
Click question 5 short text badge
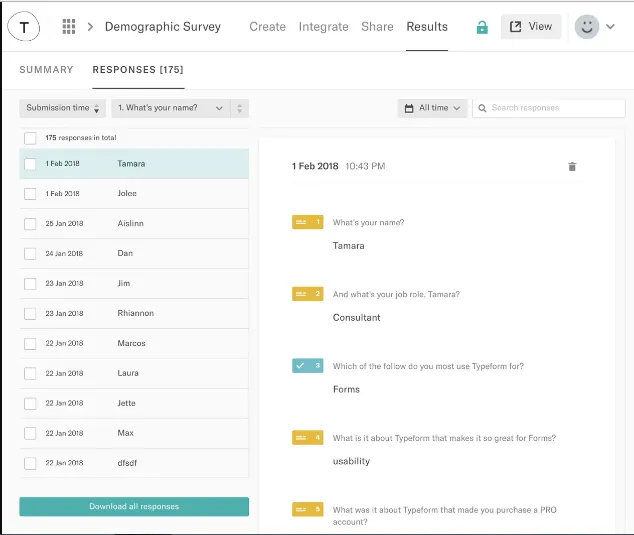click(x=307, y=510)
